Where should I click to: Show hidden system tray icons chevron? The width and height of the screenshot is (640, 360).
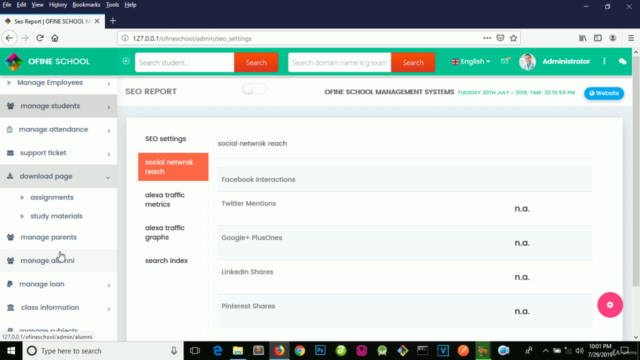[545, 351]
